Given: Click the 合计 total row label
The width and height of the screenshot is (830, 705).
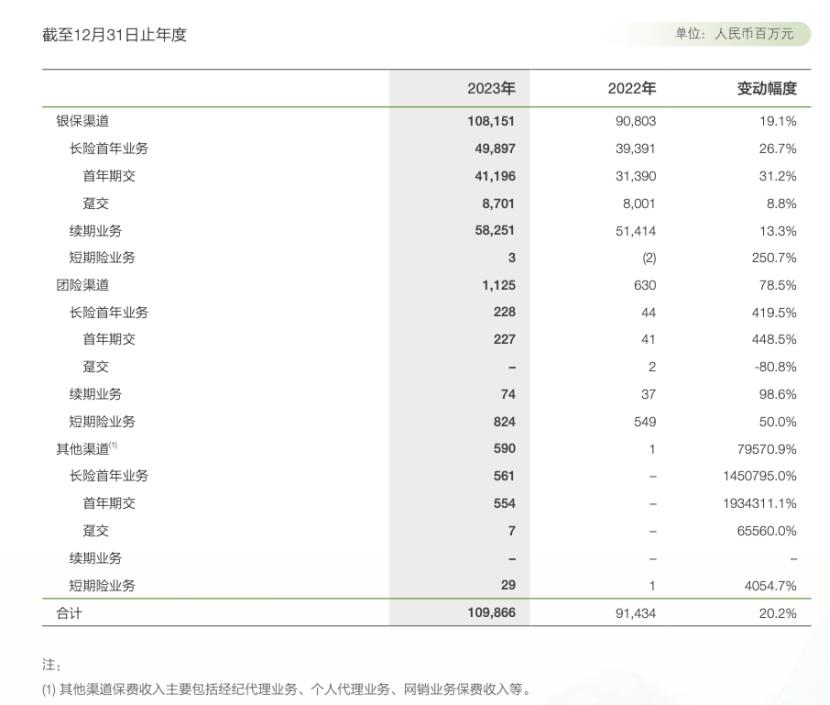Looking at the screenshot, I should [x=69, y=613].
